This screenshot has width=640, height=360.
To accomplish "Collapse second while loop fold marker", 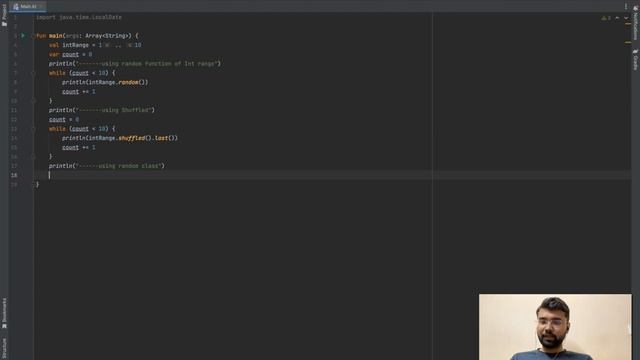I will click(x=33, y=129).
